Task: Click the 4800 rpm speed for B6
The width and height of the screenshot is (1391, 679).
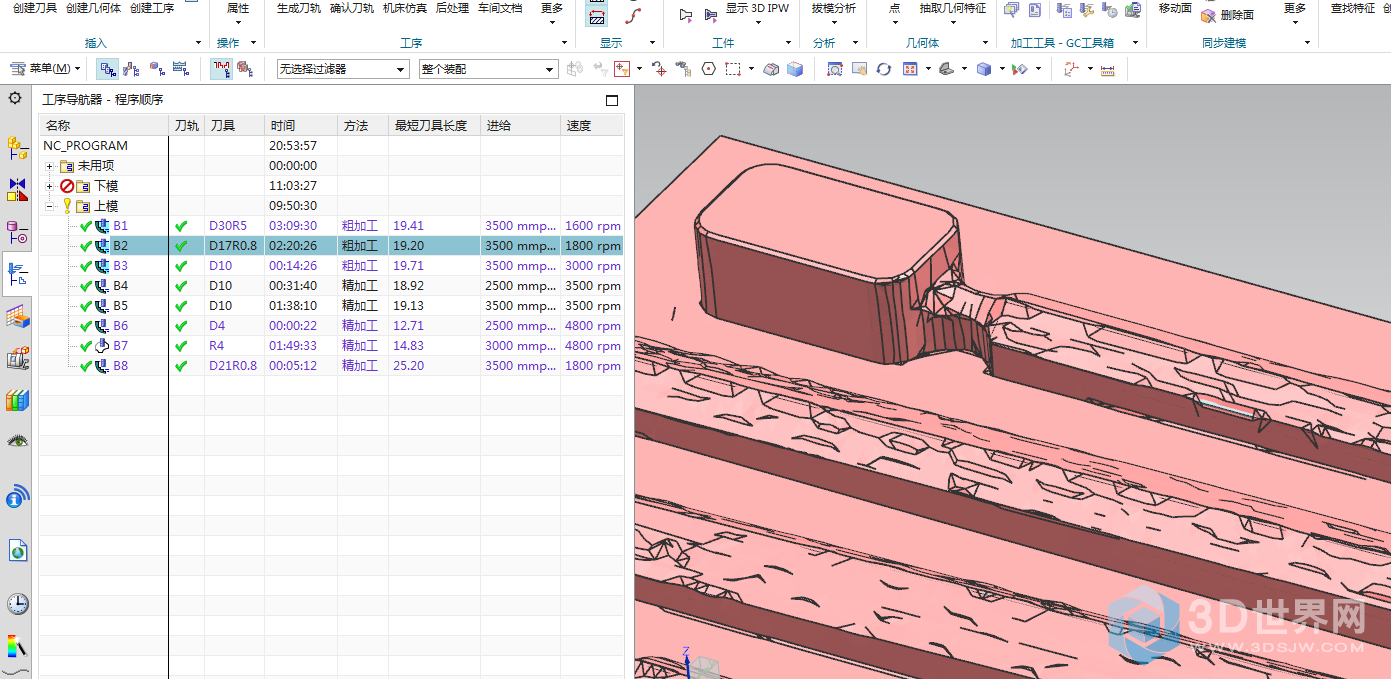Action: [593, 326]
